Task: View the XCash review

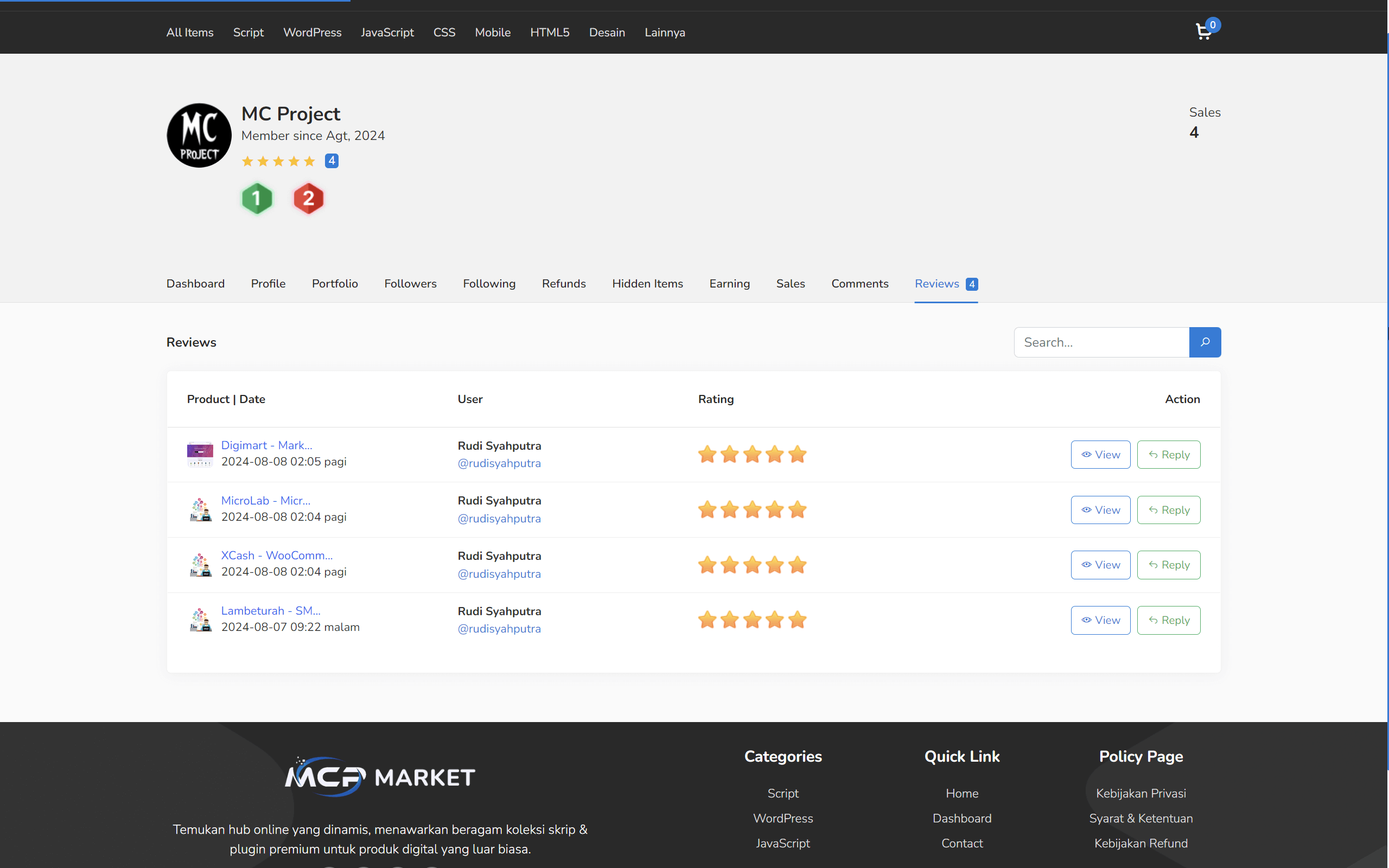Action: (1100, 565)
